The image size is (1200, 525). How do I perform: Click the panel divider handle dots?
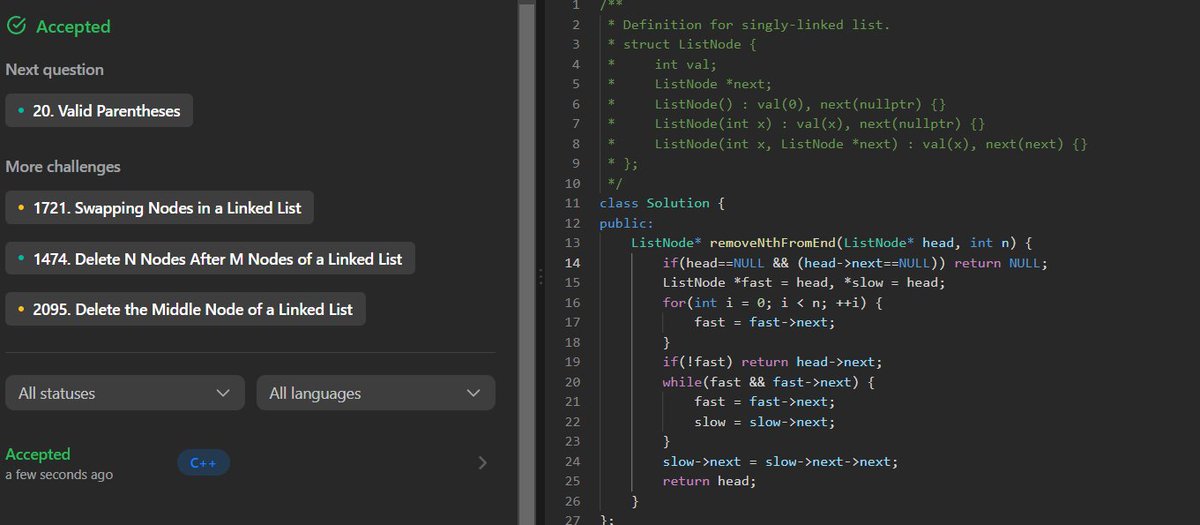click(x=541, y=276)
